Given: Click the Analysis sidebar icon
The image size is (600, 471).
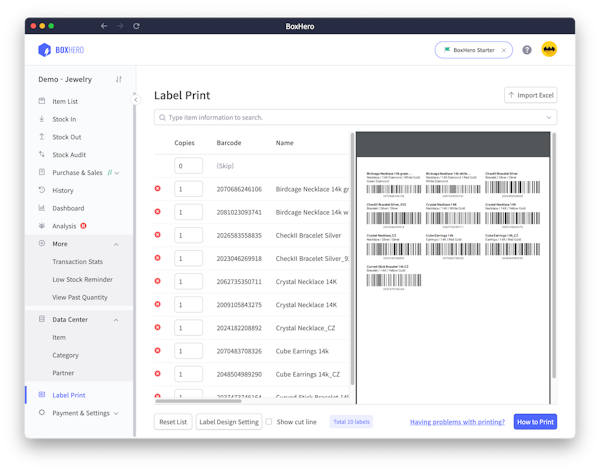Looking at the screenshot, I should (42, 225).
